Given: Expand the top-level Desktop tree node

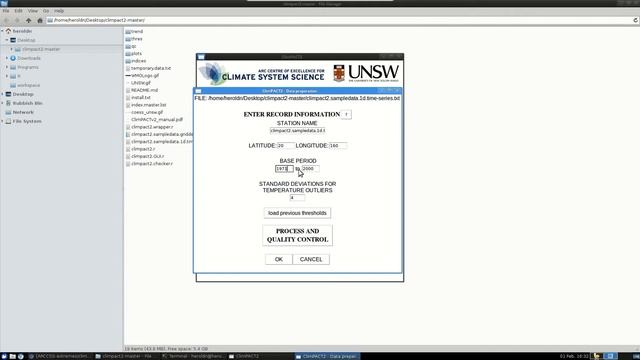Looking at the screenshot, I should click(x=2, y=94).
